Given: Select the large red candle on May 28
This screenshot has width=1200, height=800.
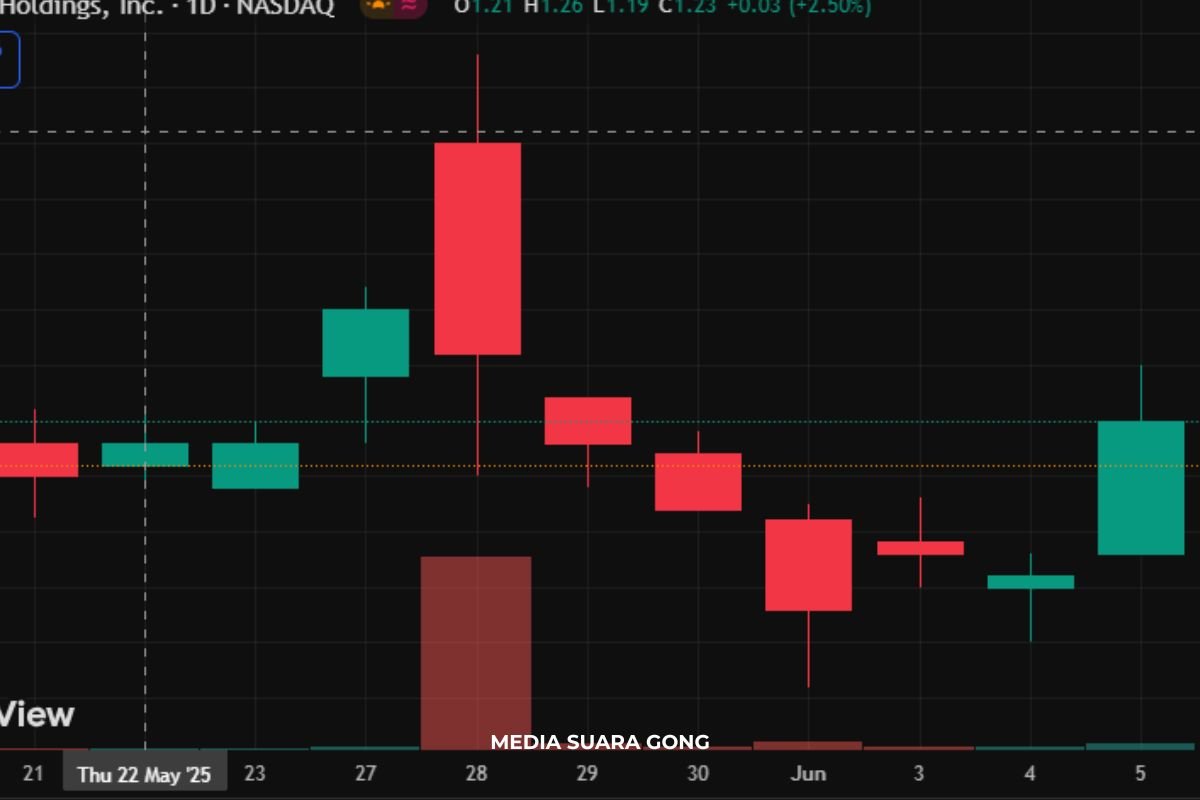Looking at the screenshot, I should [477, 248].
